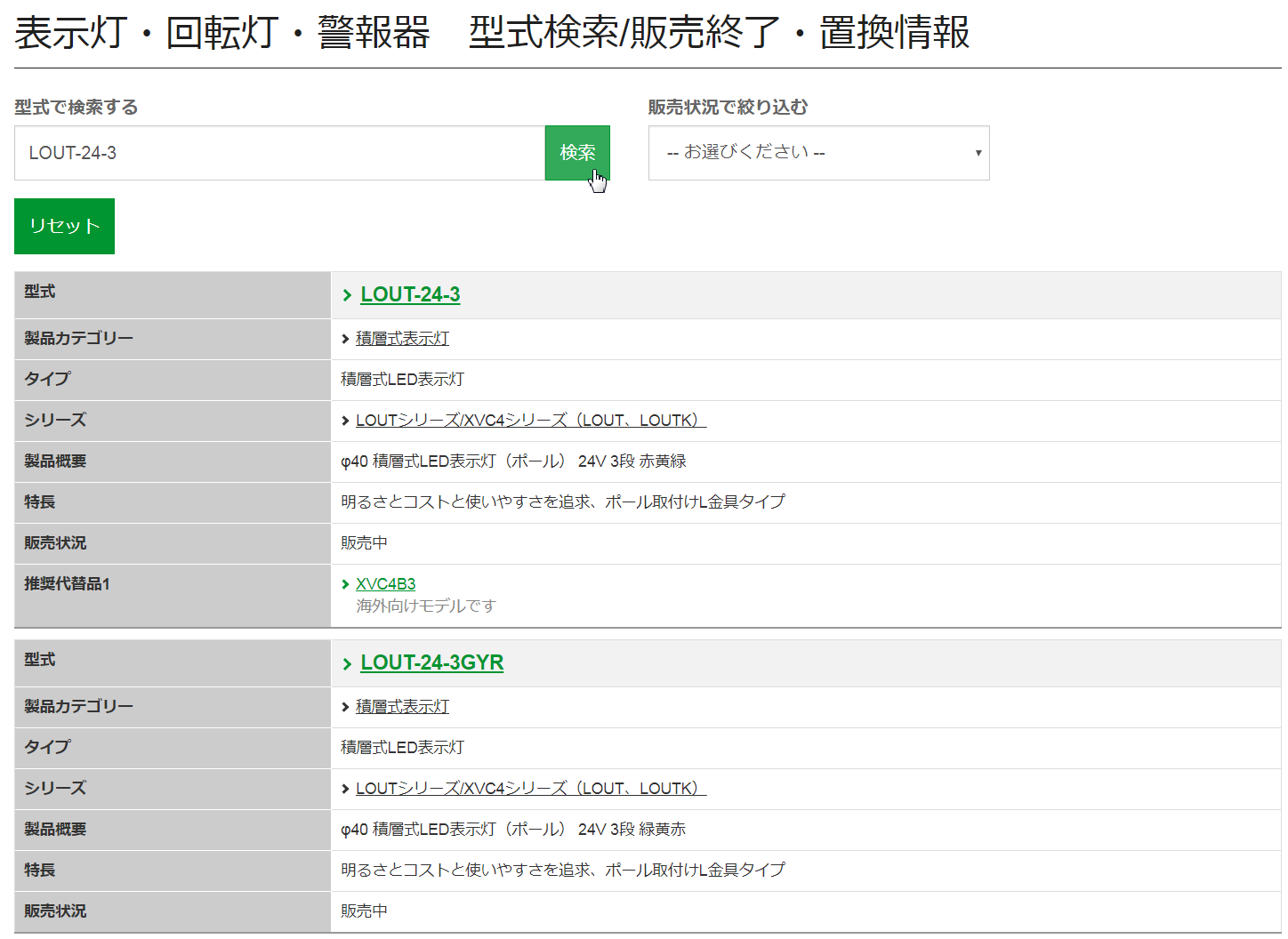Open recommended replacement XVC4B3 link

coord(385,584)
